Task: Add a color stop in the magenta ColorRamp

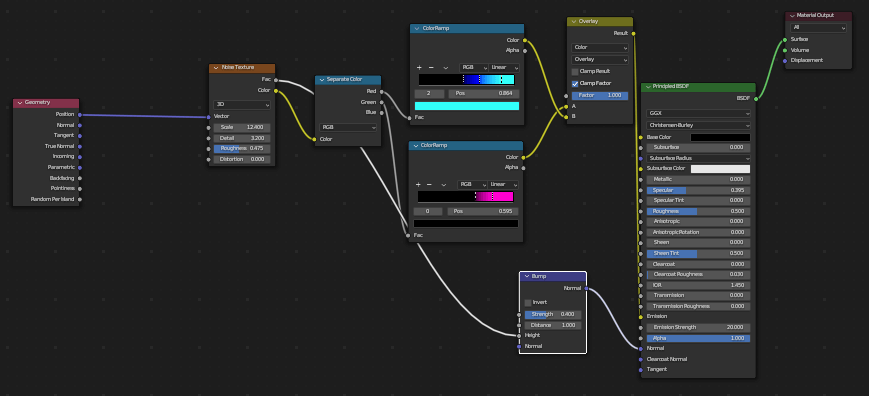Action: coord(418,184)
